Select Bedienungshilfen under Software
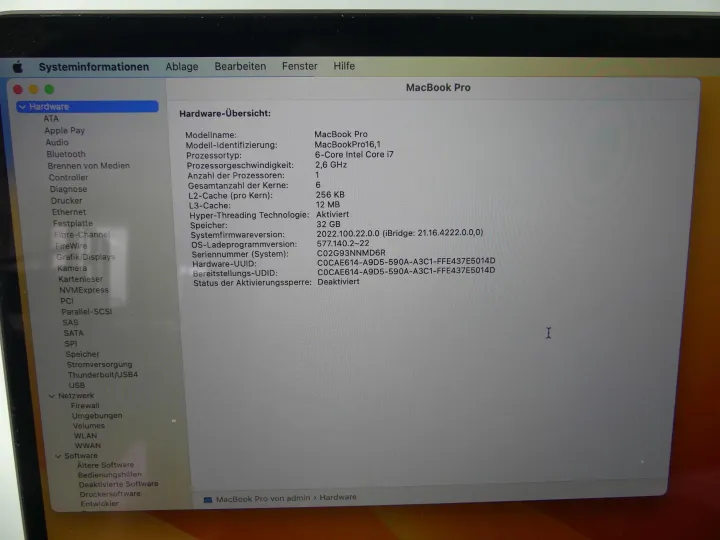720x540 pixels. click(109, 475)
